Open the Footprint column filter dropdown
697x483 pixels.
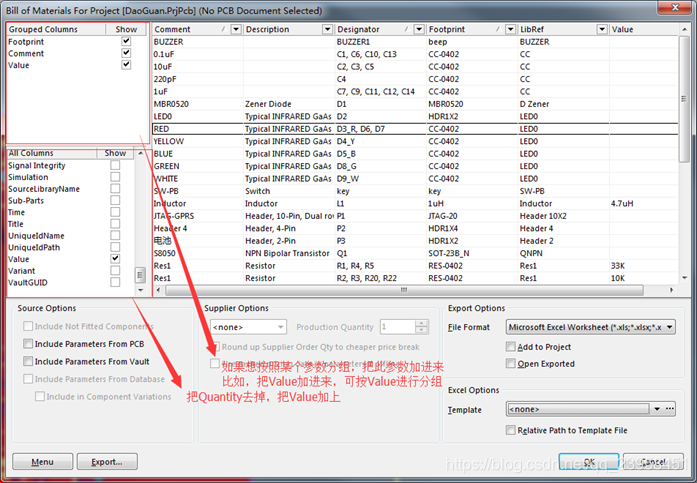coord(511,29)
